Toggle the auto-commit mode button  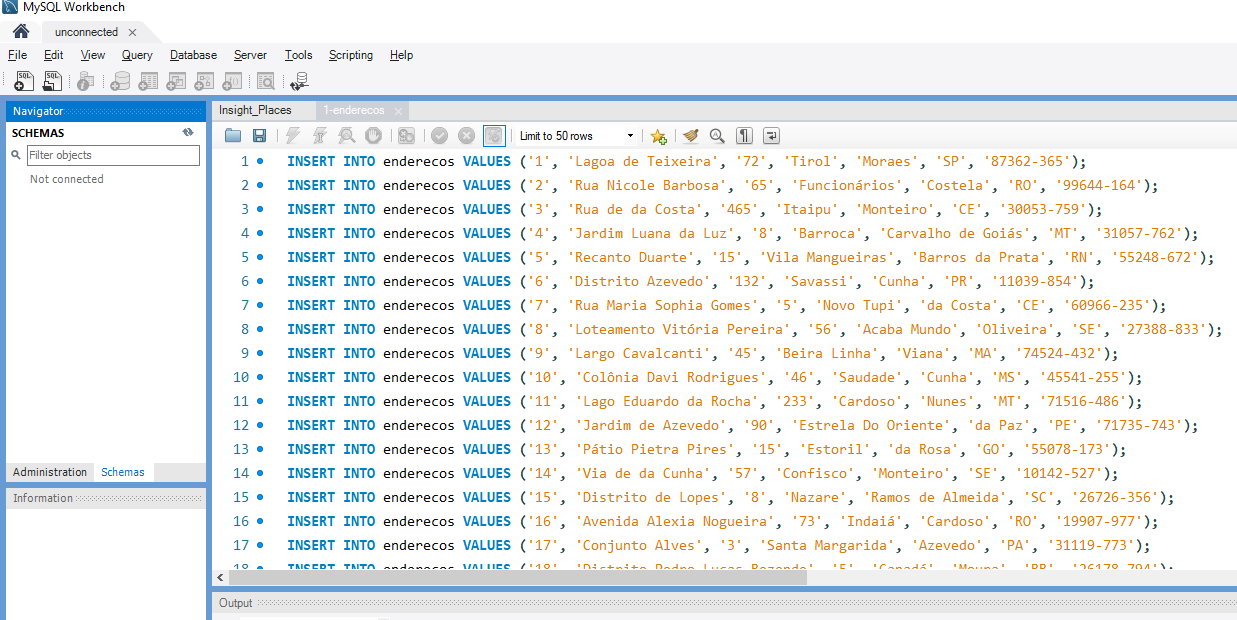click(x=494, y=136)
